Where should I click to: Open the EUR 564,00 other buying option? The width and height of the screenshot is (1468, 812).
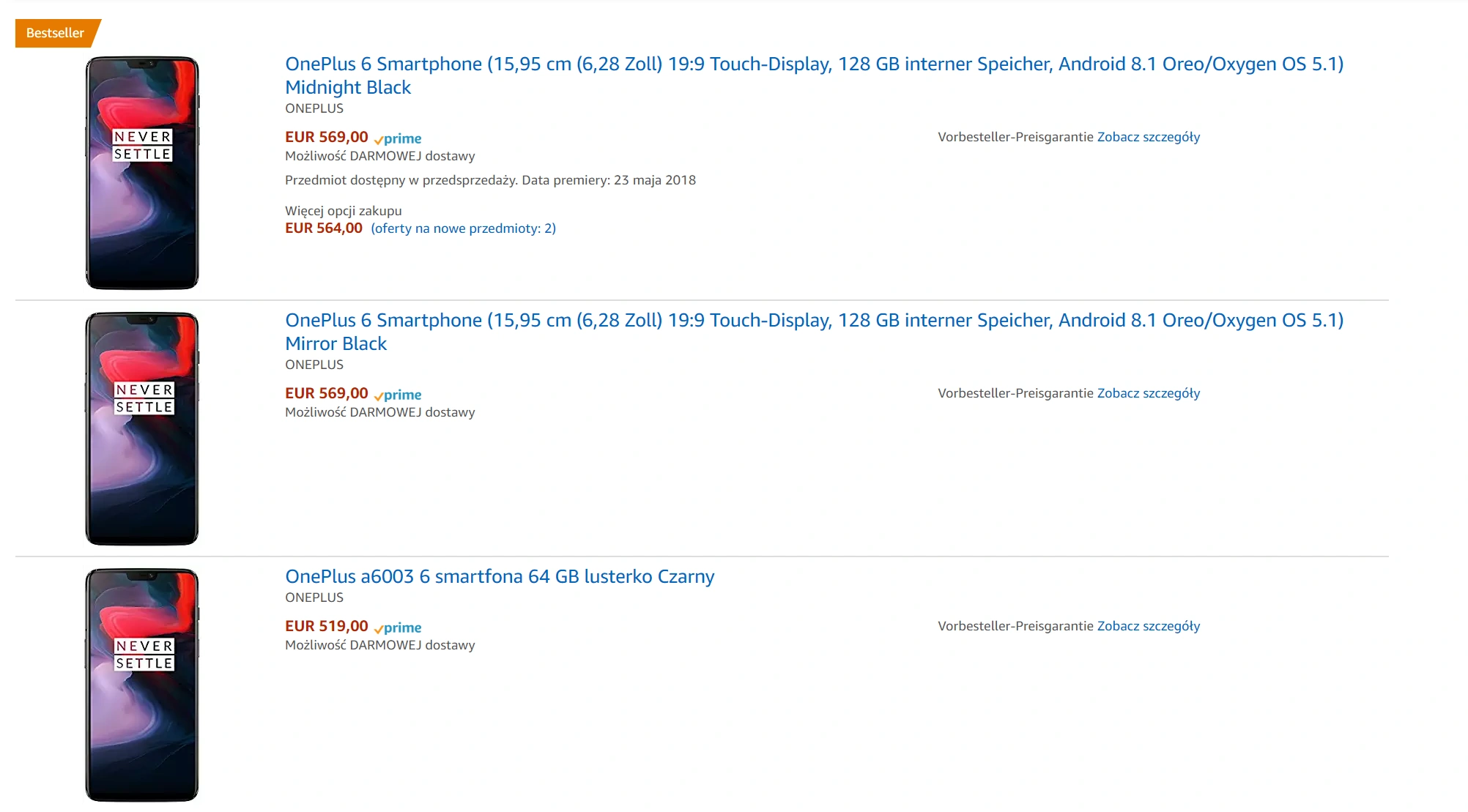click(x=324, y=228)
